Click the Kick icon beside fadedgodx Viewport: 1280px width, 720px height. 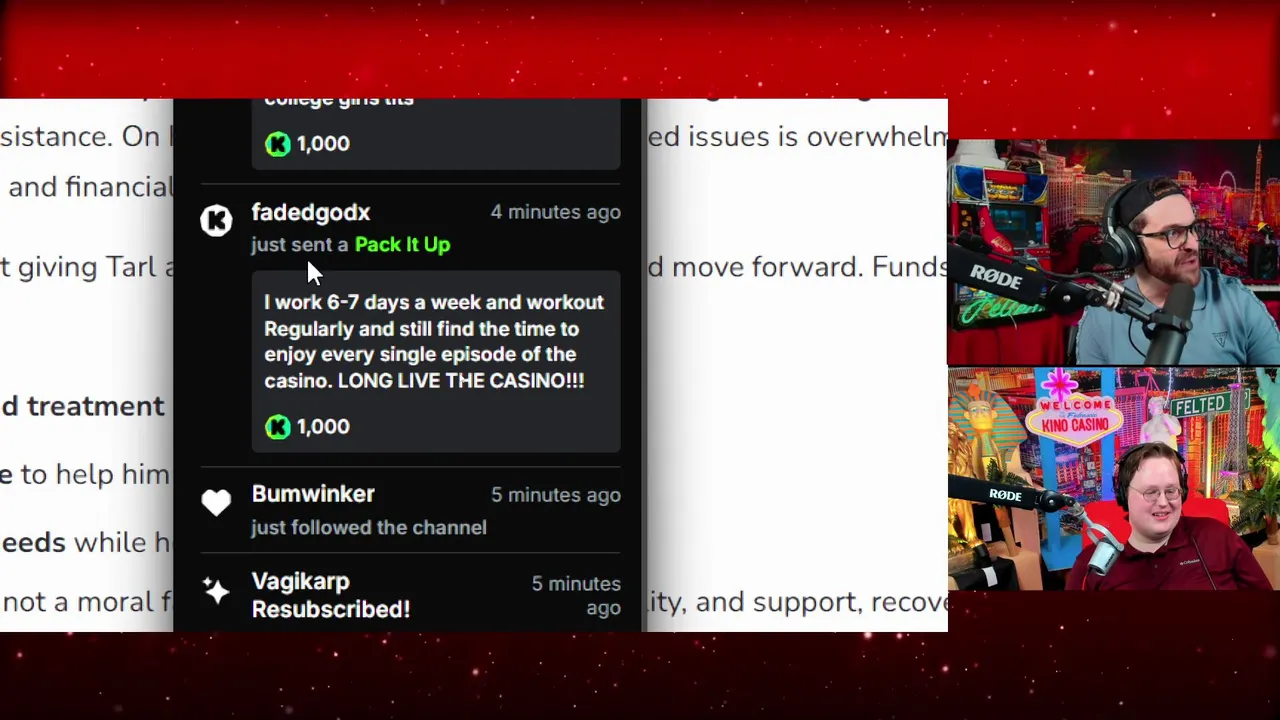[216, 220]
